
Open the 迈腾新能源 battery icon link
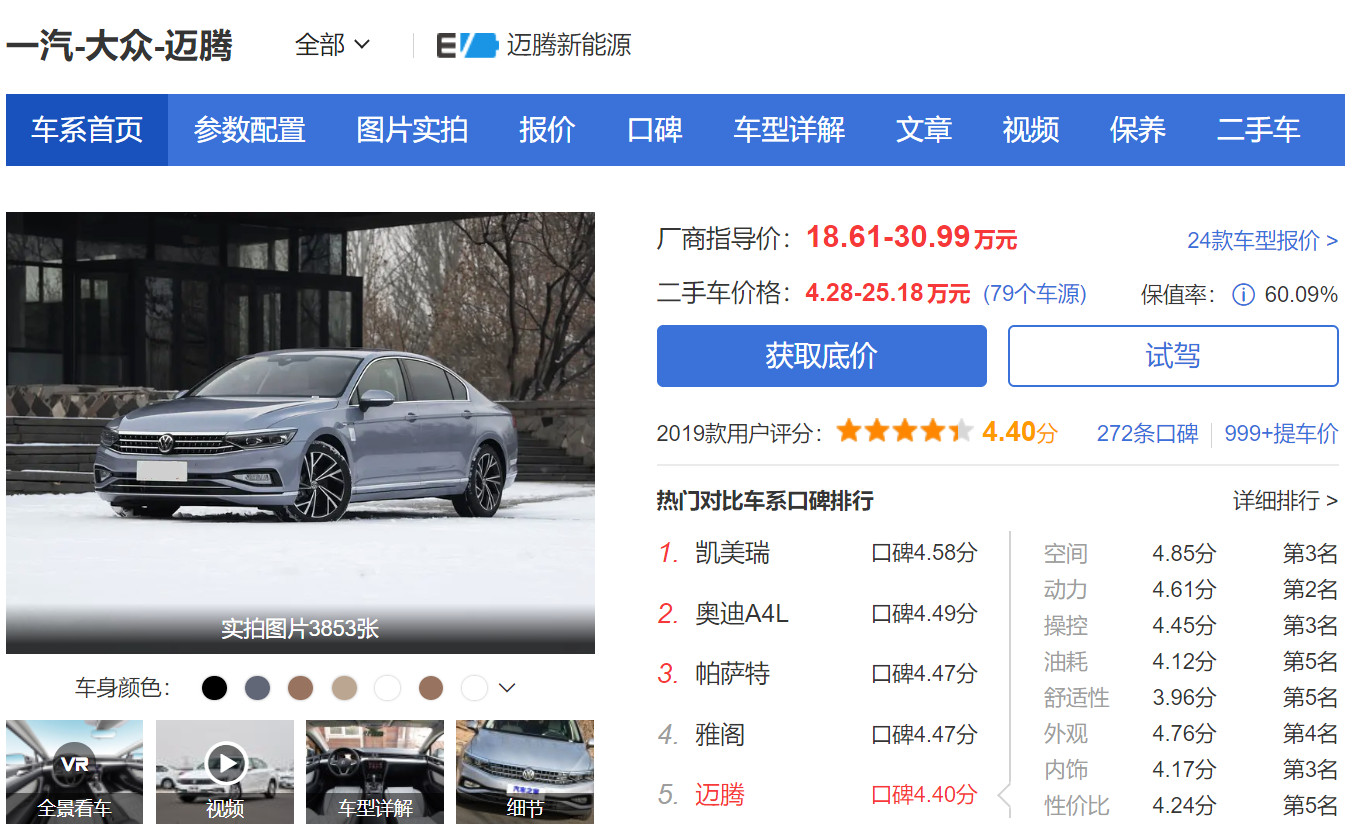coord(467,45)
